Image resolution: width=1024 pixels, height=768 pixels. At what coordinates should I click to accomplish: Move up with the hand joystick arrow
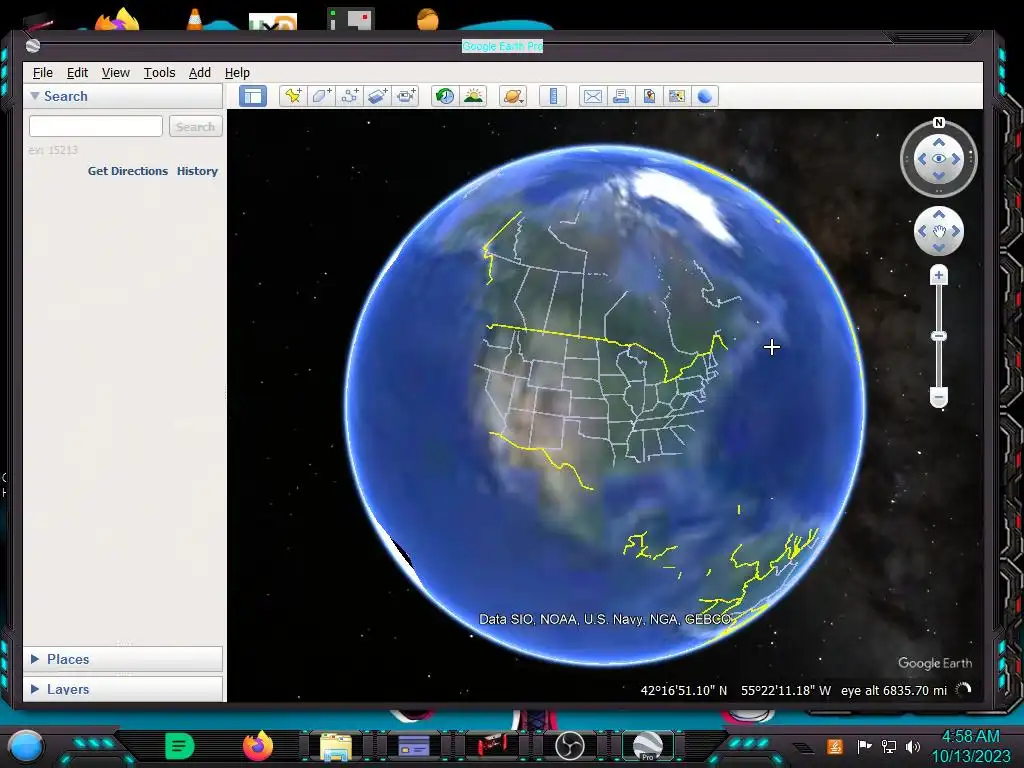938,214
